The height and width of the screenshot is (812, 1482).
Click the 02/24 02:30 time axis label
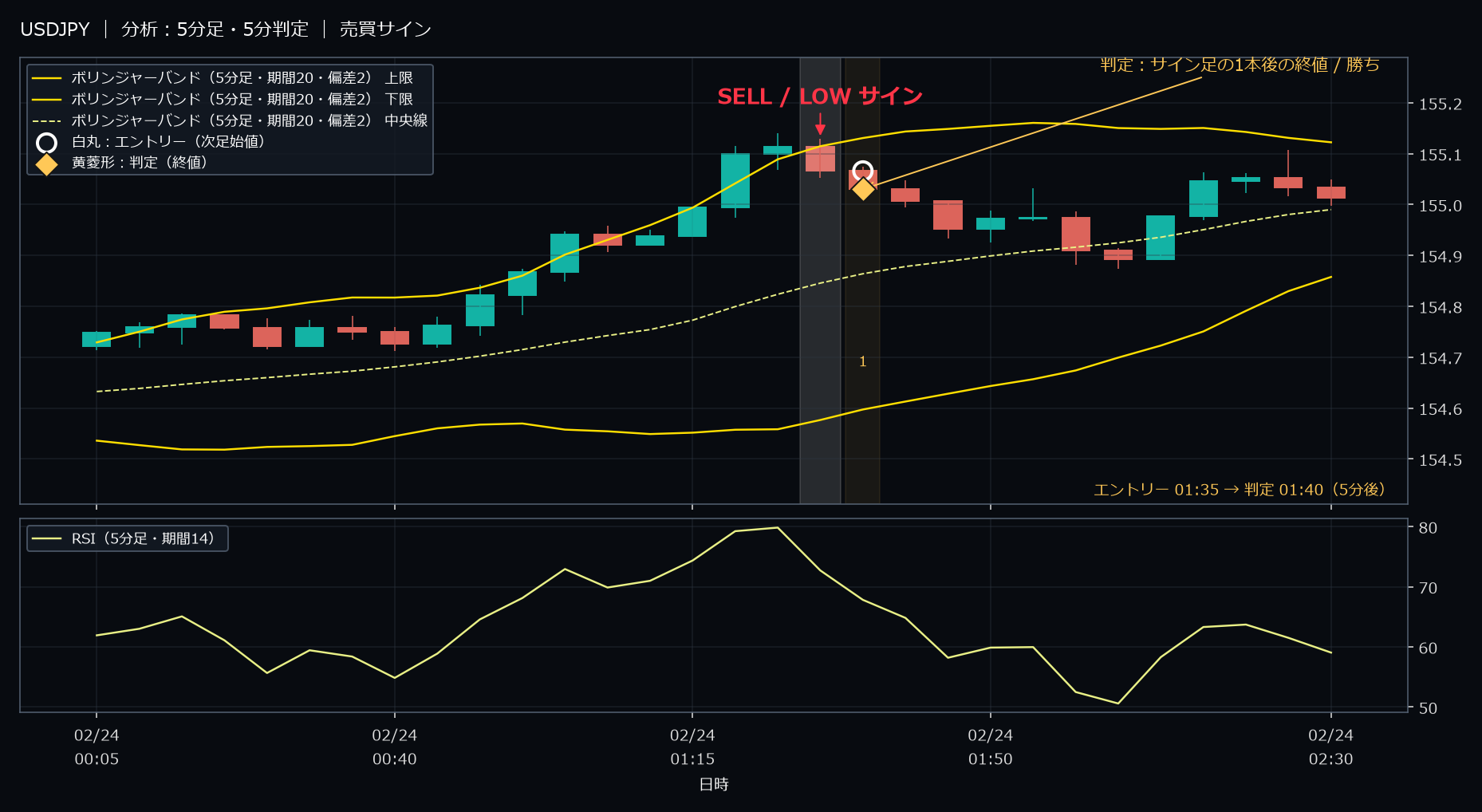pyautogui.click(x=1331, y=747)
